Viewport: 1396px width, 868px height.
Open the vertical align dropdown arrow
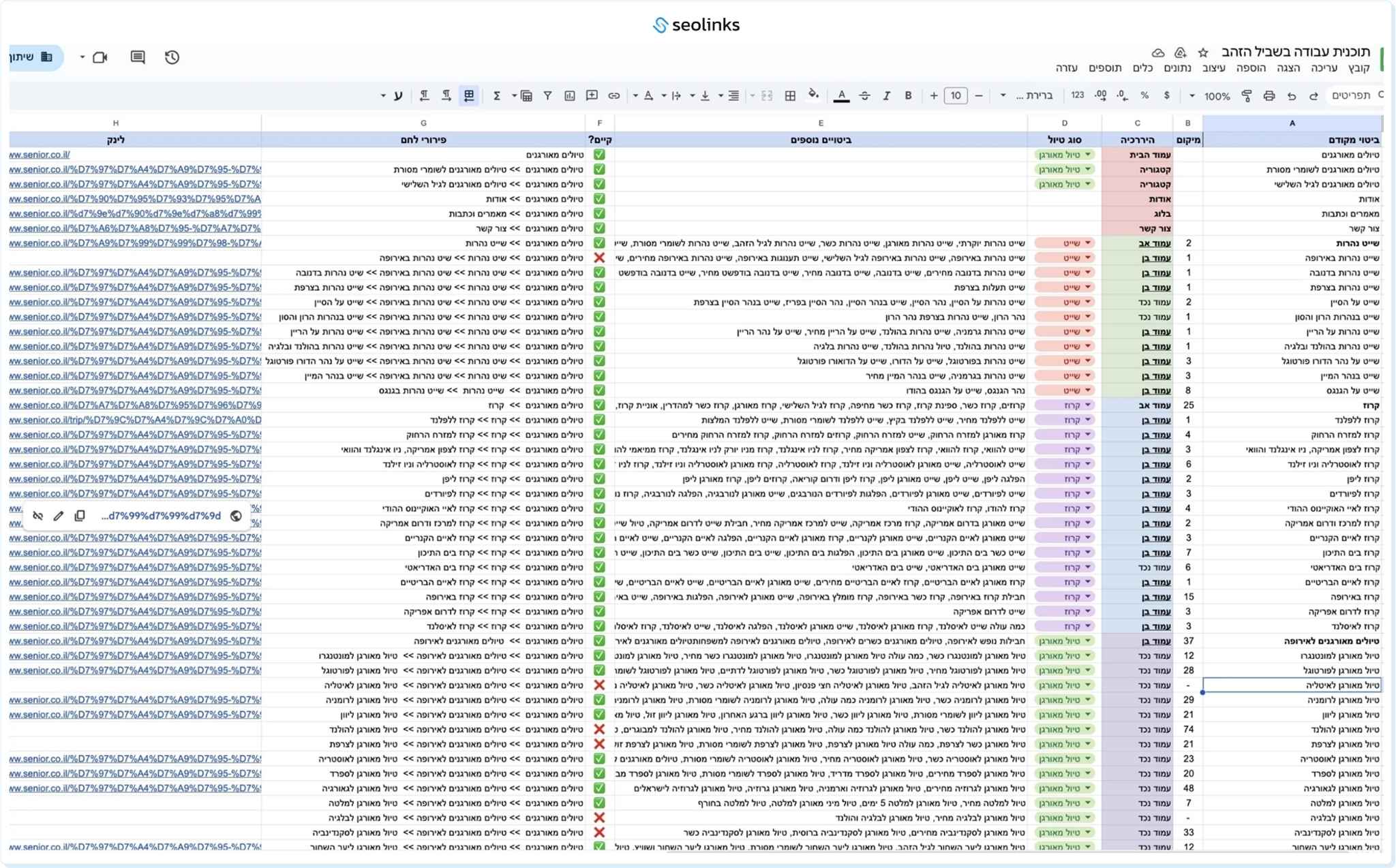pos(692,96)
